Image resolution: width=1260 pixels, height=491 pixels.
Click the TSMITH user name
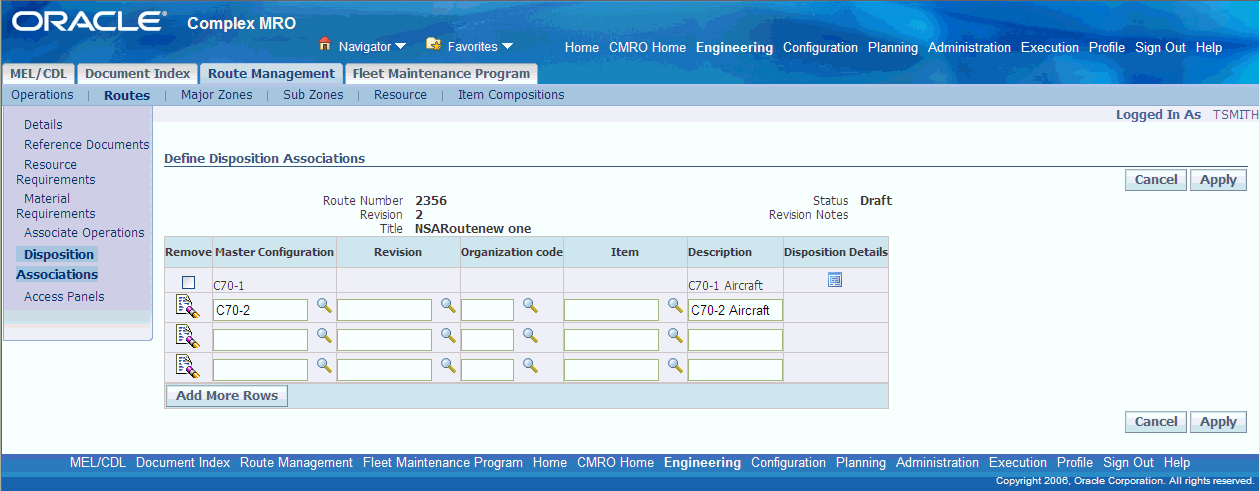[1235, 115]
